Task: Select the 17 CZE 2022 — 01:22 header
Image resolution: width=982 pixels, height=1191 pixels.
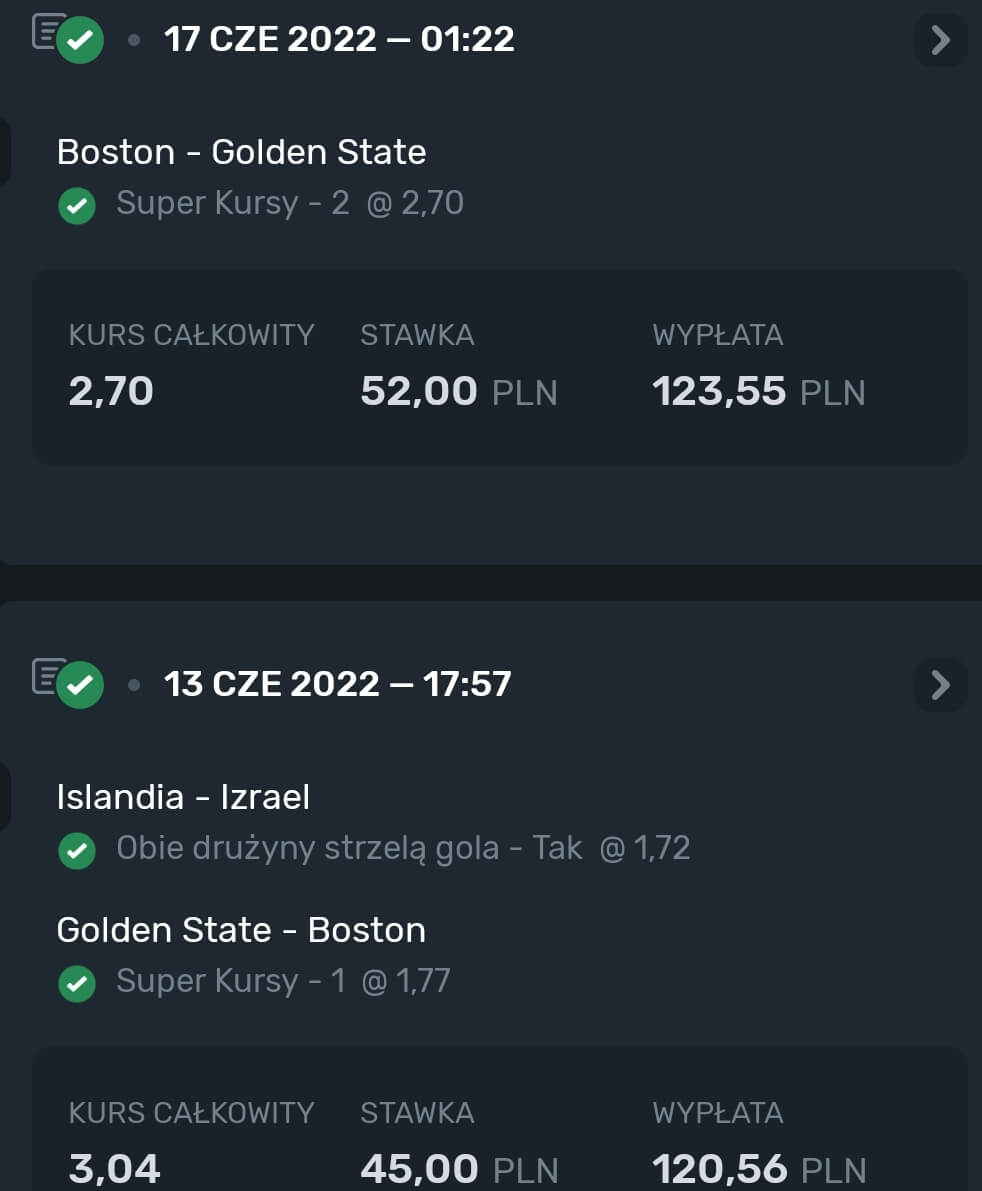Action: 339,39
